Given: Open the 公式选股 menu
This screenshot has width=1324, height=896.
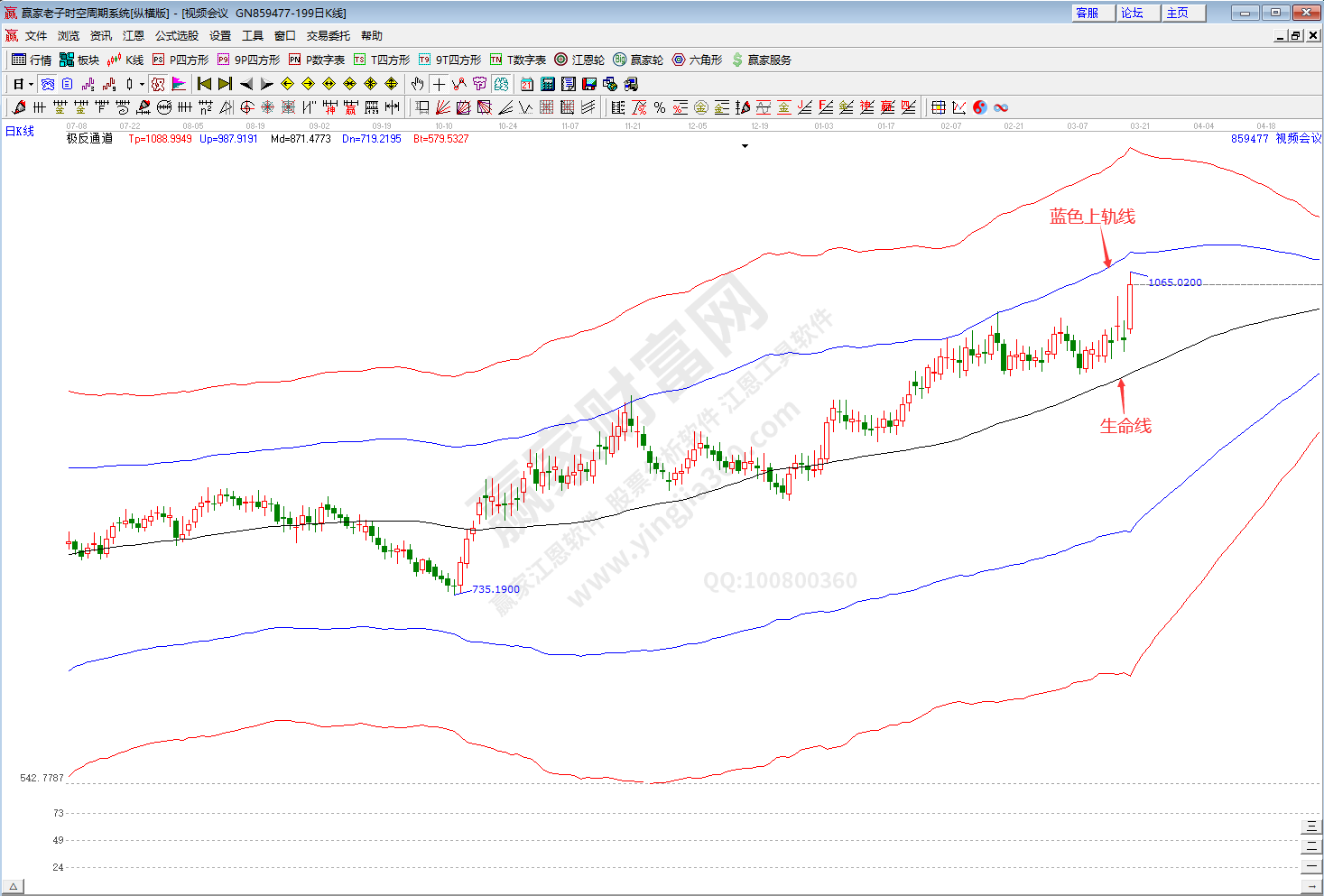Looking at the screenshot, I should (x=177, y=36).
